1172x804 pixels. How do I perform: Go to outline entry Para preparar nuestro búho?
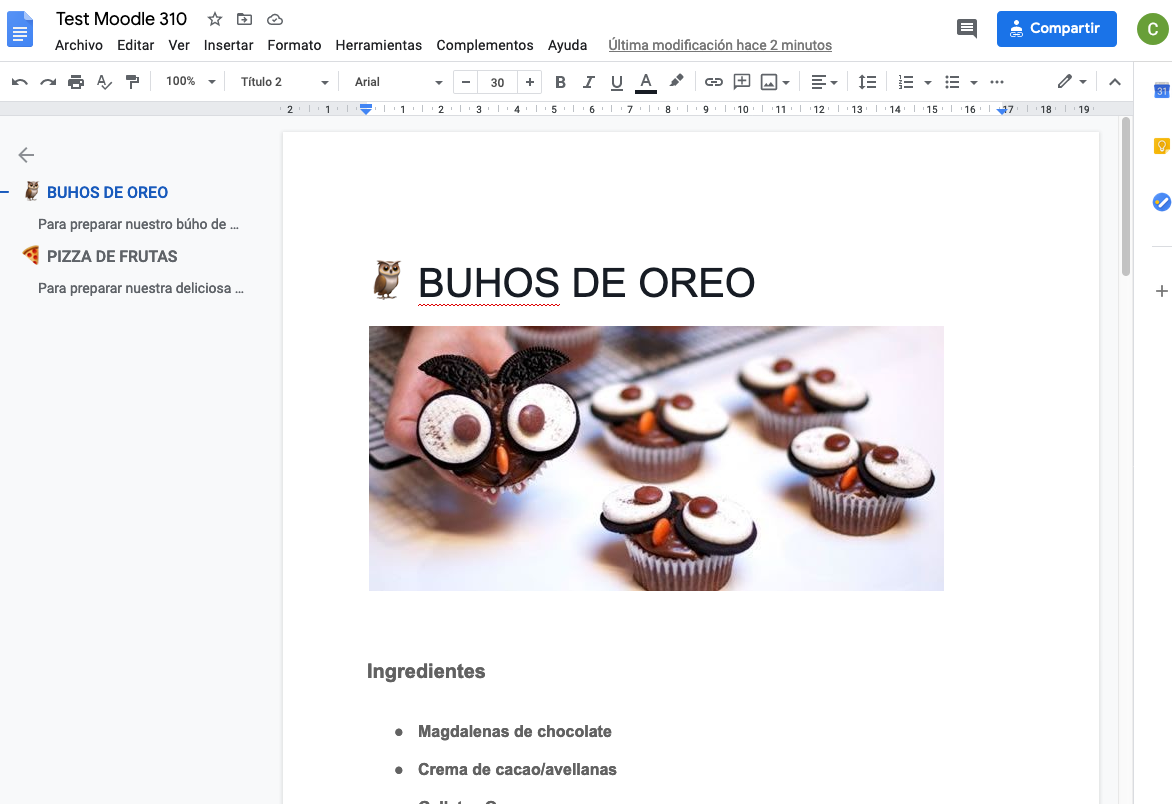(138, 224)
